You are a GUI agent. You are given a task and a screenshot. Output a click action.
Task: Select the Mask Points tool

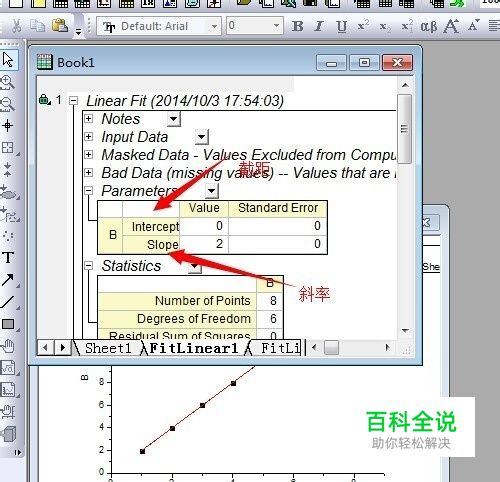pos(8,193)
